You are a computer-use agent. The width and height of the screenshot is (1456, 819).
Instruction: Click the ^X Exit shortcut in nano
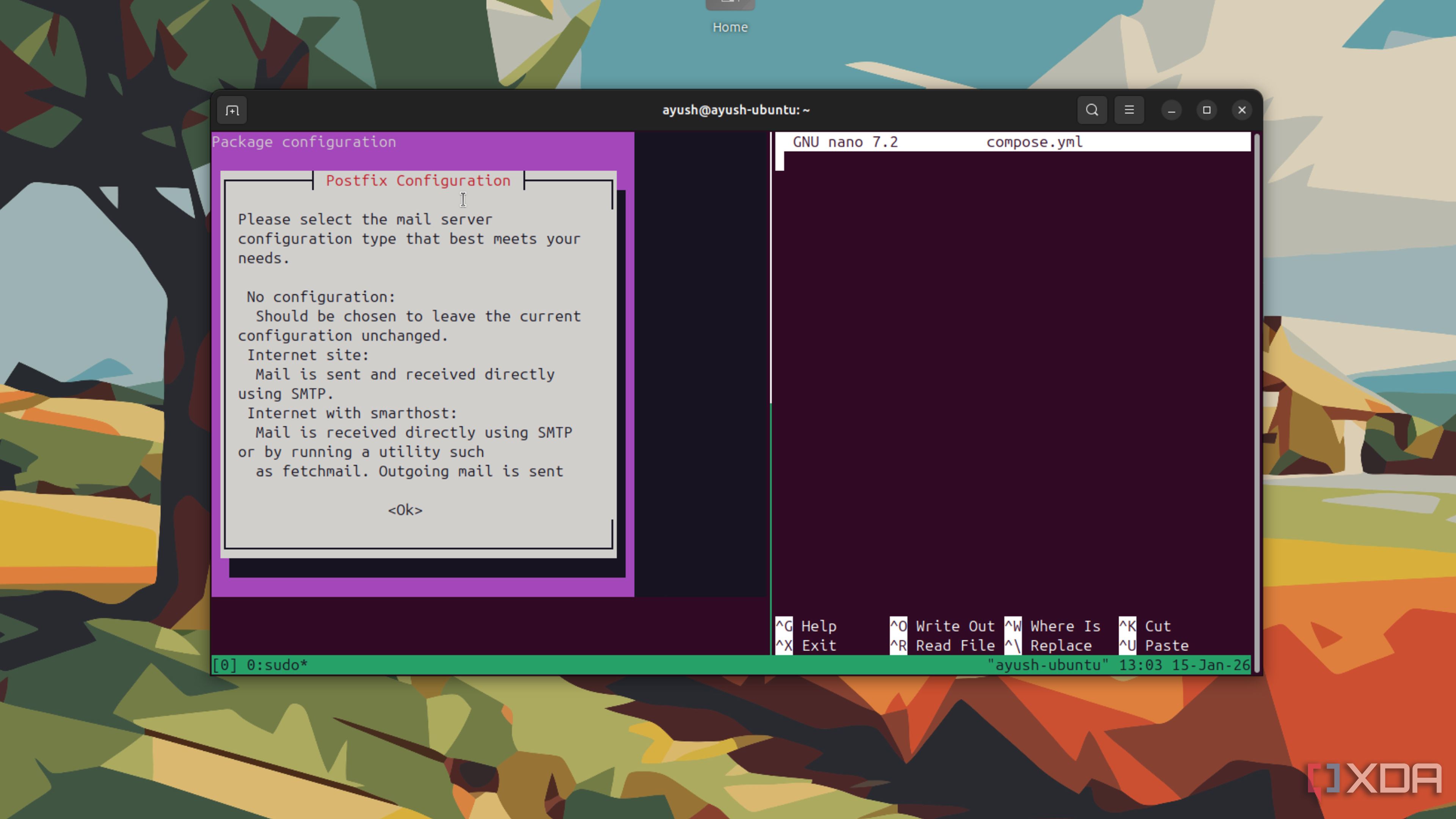pyautogui.click(x=805, y=645)
